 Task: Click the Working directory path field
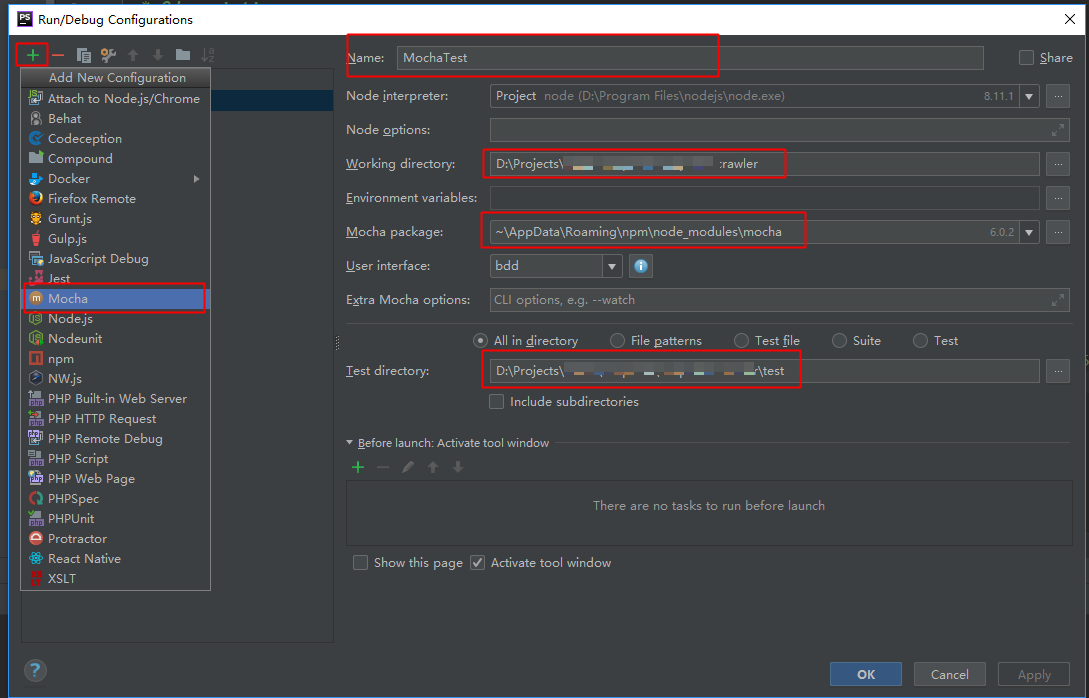coord(765,164)
